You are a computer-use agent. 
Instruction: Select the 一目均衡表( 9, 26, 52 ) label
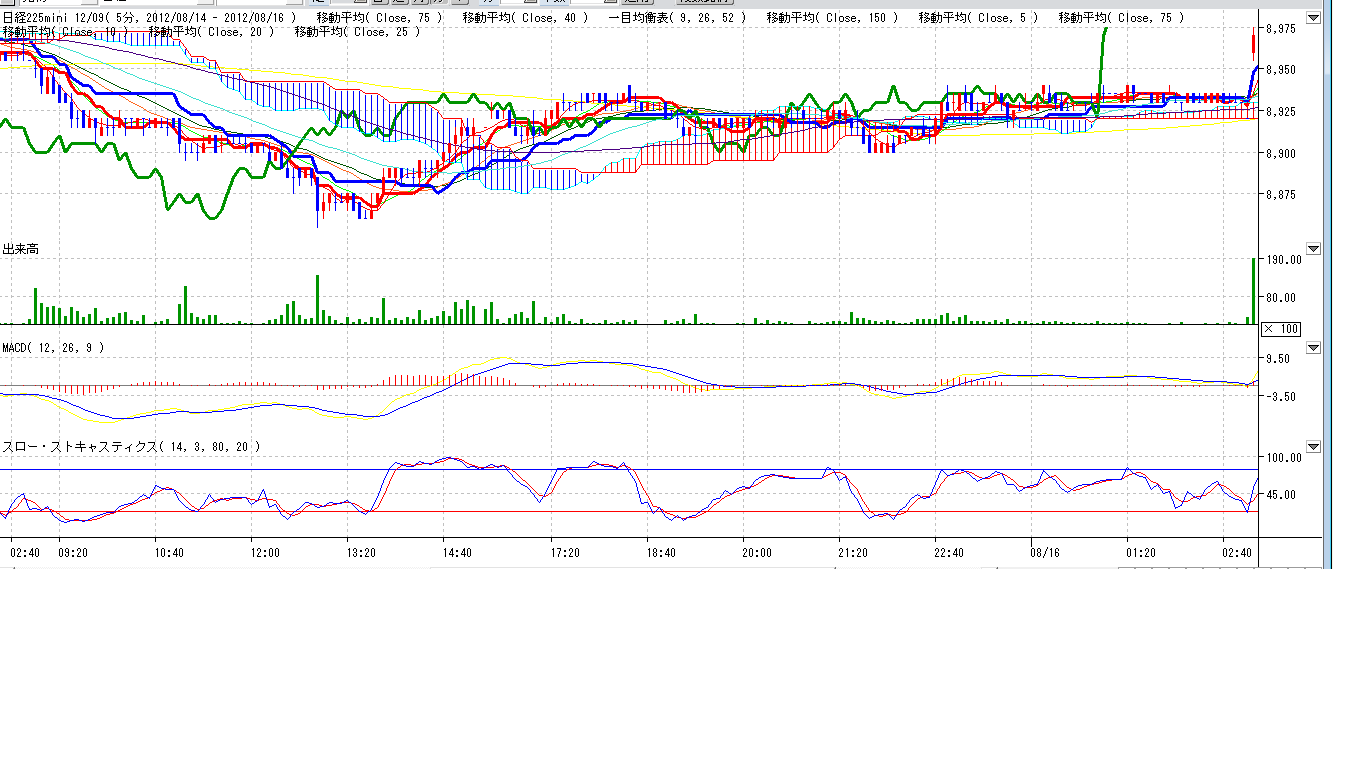[676, 18]
